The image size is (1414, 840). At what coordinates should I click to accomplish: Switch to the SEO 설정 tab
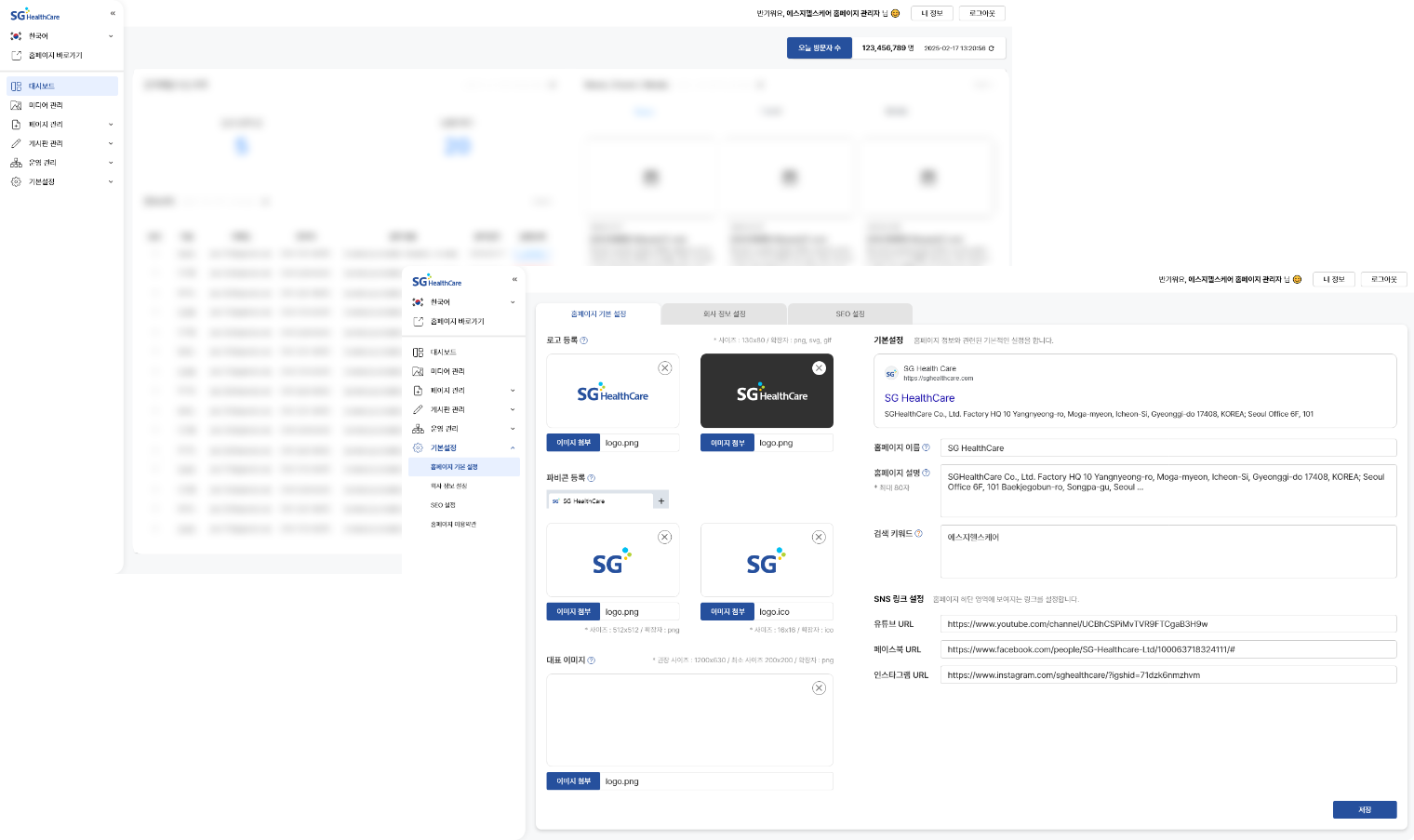pos(849,314)
